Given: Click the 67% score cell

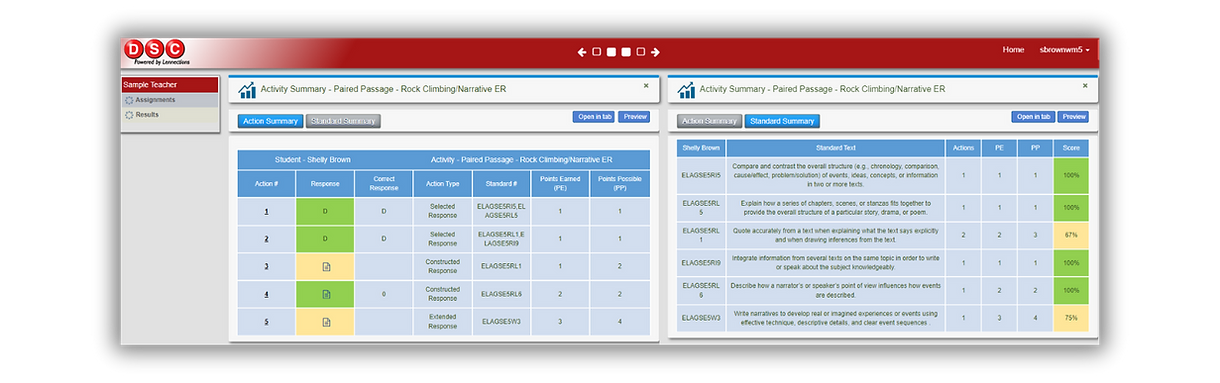Looking at the screenshot, I should coord(1071,234).
